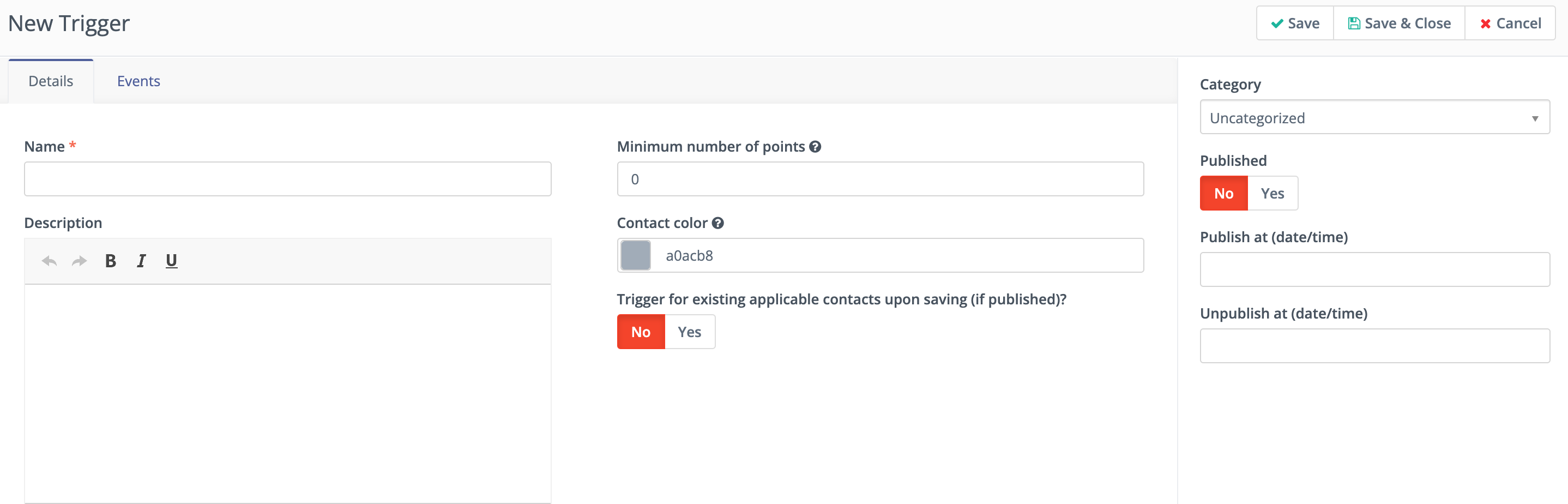The width and height of the screenshot is (1568, 504).
Task: Click the undo arrow in Description editor
Action: [49, 261]
